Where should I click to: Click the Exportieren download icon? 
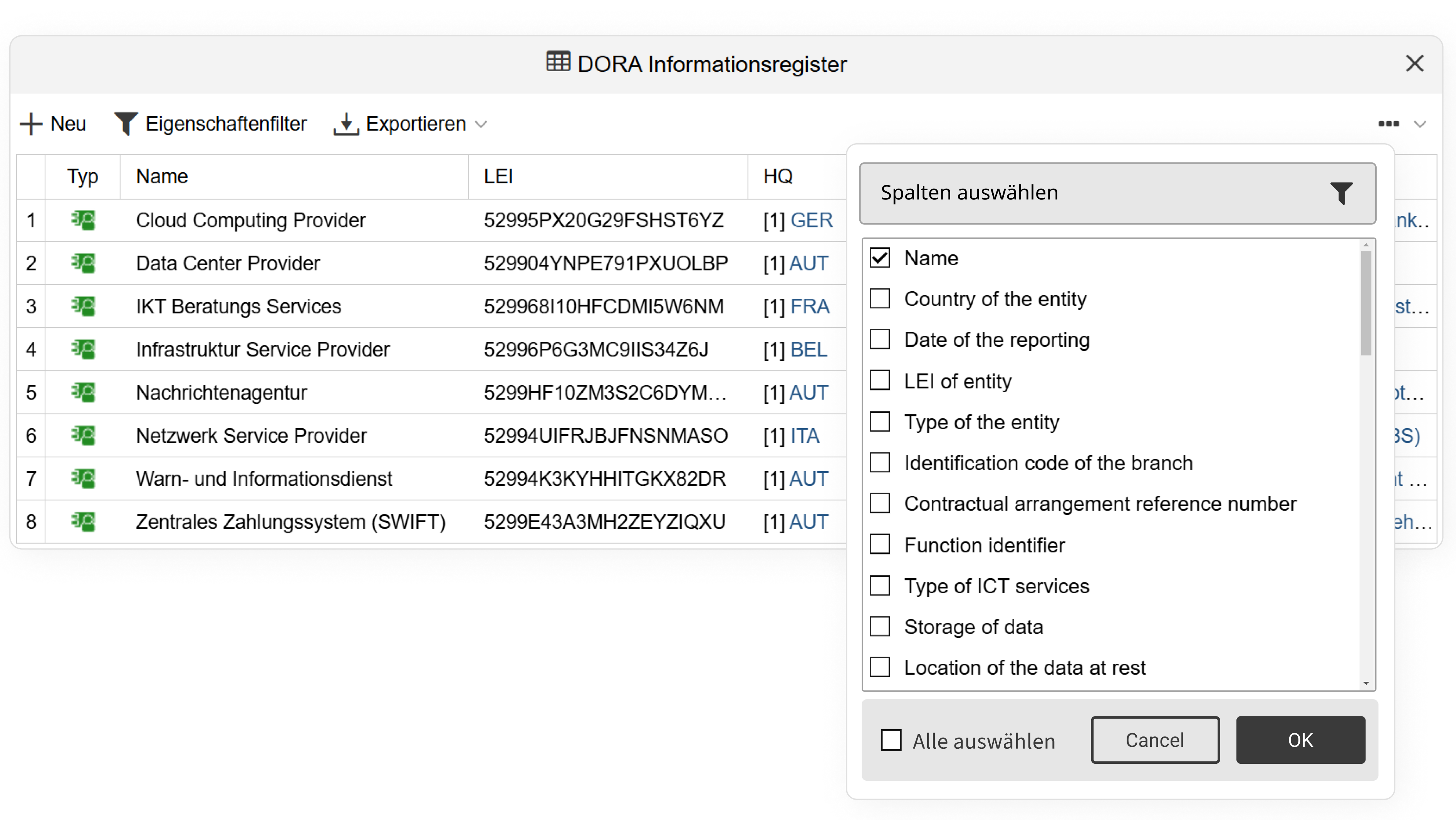click(x=346, y=124)
